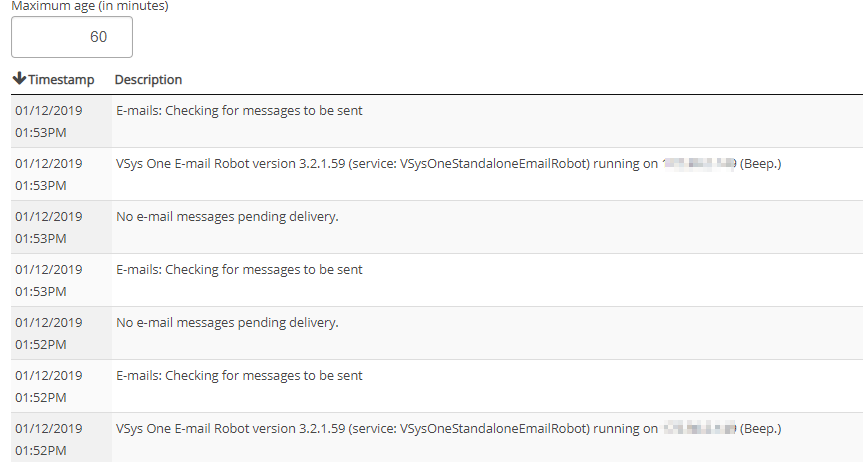
Task: Click the timestamp cell of the first log row
Action: tap(48, 120)
